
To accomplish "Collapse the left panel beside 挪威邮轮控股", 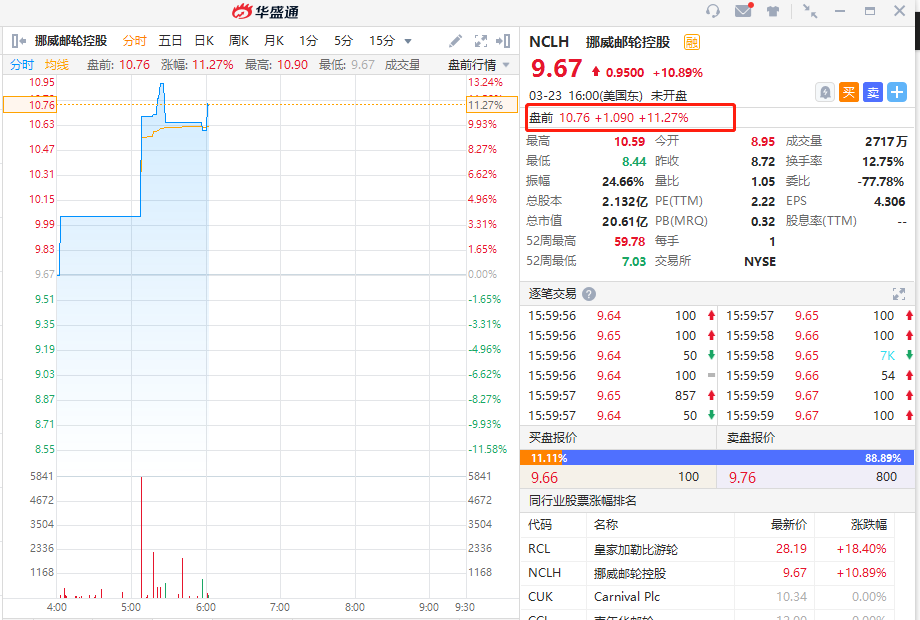I will 19,40.
